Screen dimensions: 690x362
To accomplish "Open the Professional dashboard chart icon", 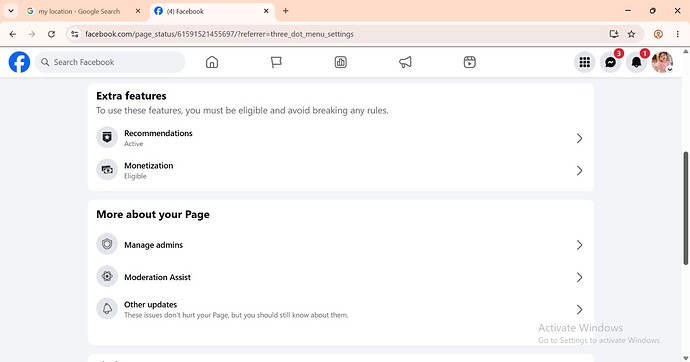I will click(x=341, y=62).
